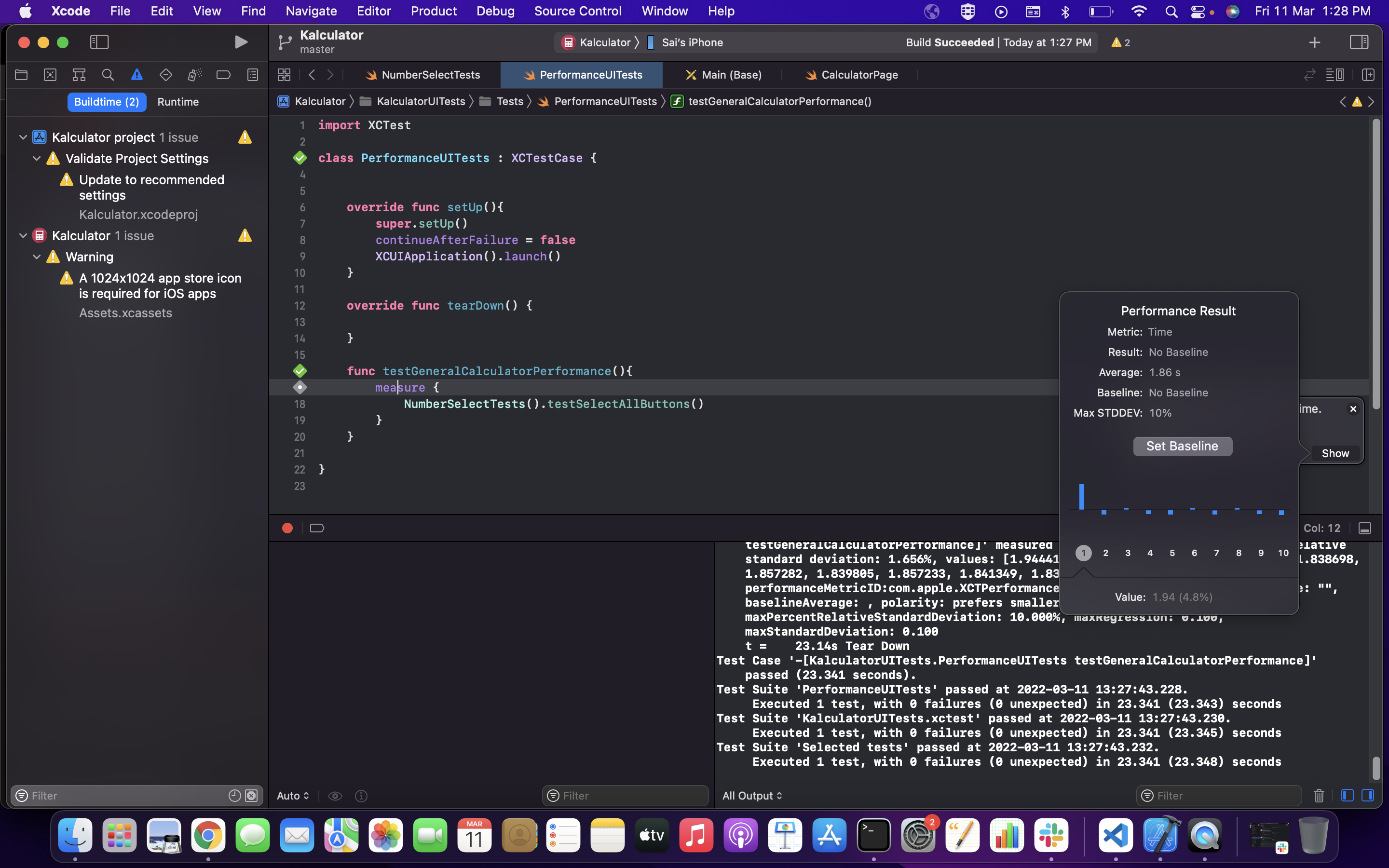
Task: Select iteration 5 in performance result
Action: click(1172, 553)
